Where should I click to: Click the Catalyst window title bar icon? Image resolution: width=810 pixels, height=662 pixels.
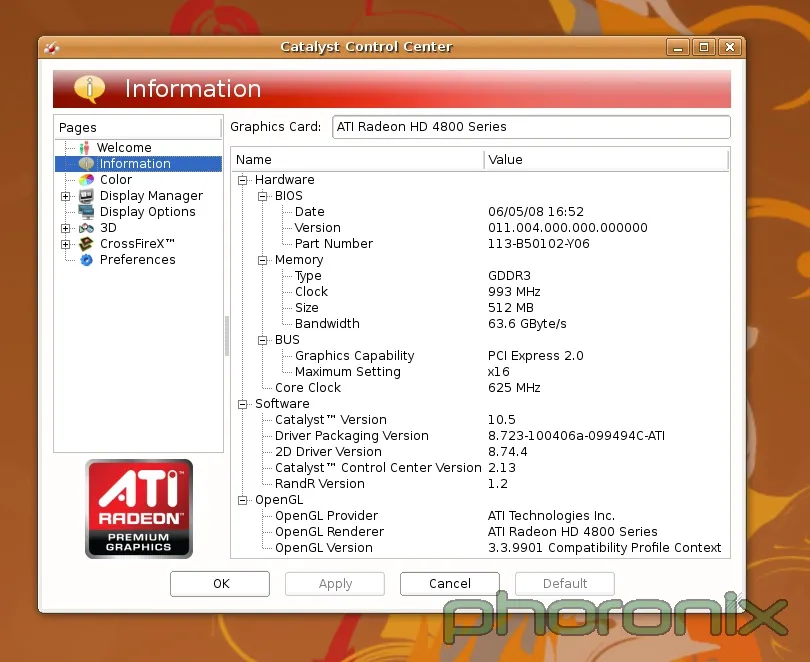pos(52,48)
